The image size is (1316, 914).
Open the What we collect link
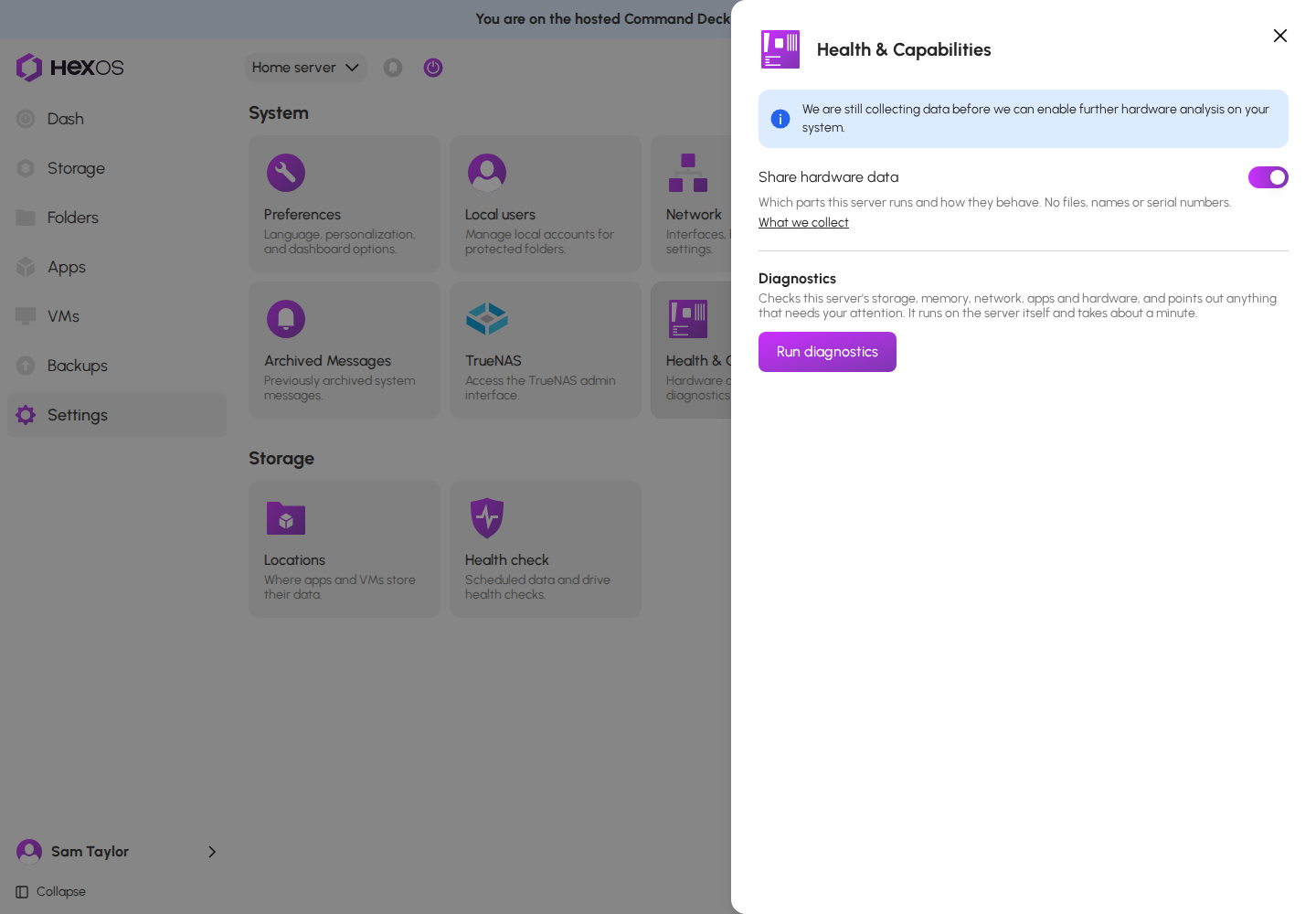coord(803,222)
